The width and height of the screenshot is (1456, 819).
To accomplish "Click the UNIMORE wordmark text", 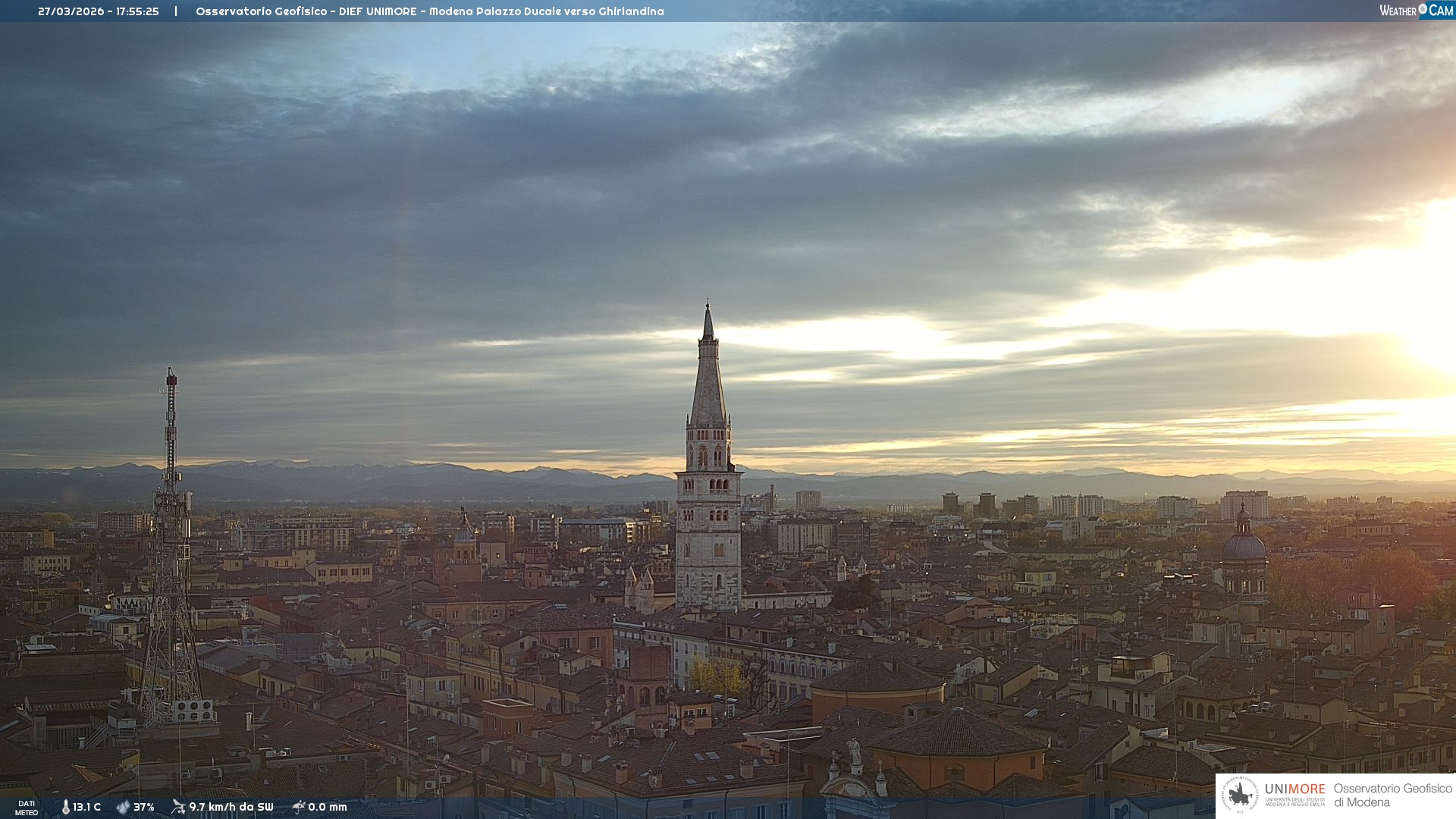I will tap(1294, 789).
